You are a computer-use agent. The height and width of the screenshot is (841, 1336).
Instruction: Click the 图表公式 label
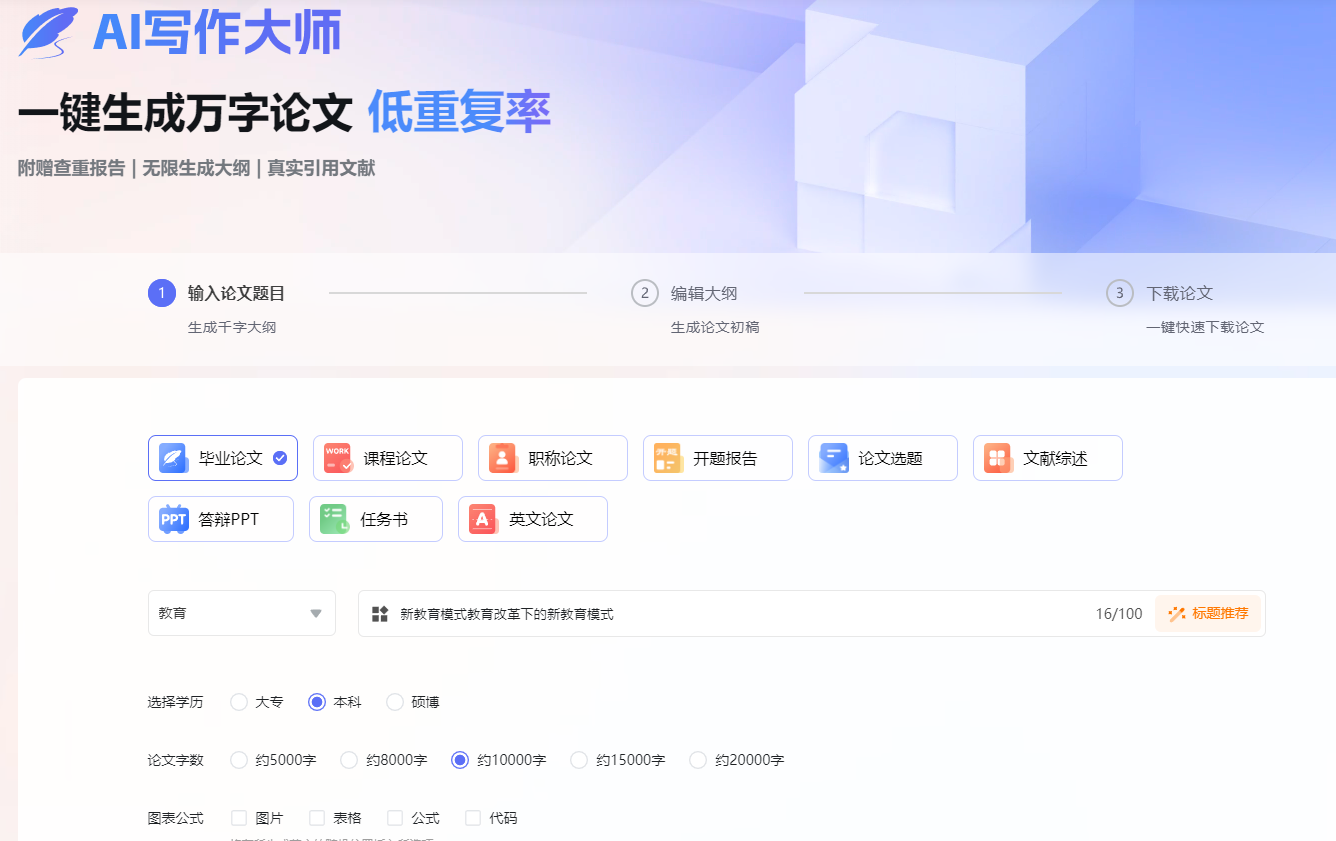click(x=175, y=818)
